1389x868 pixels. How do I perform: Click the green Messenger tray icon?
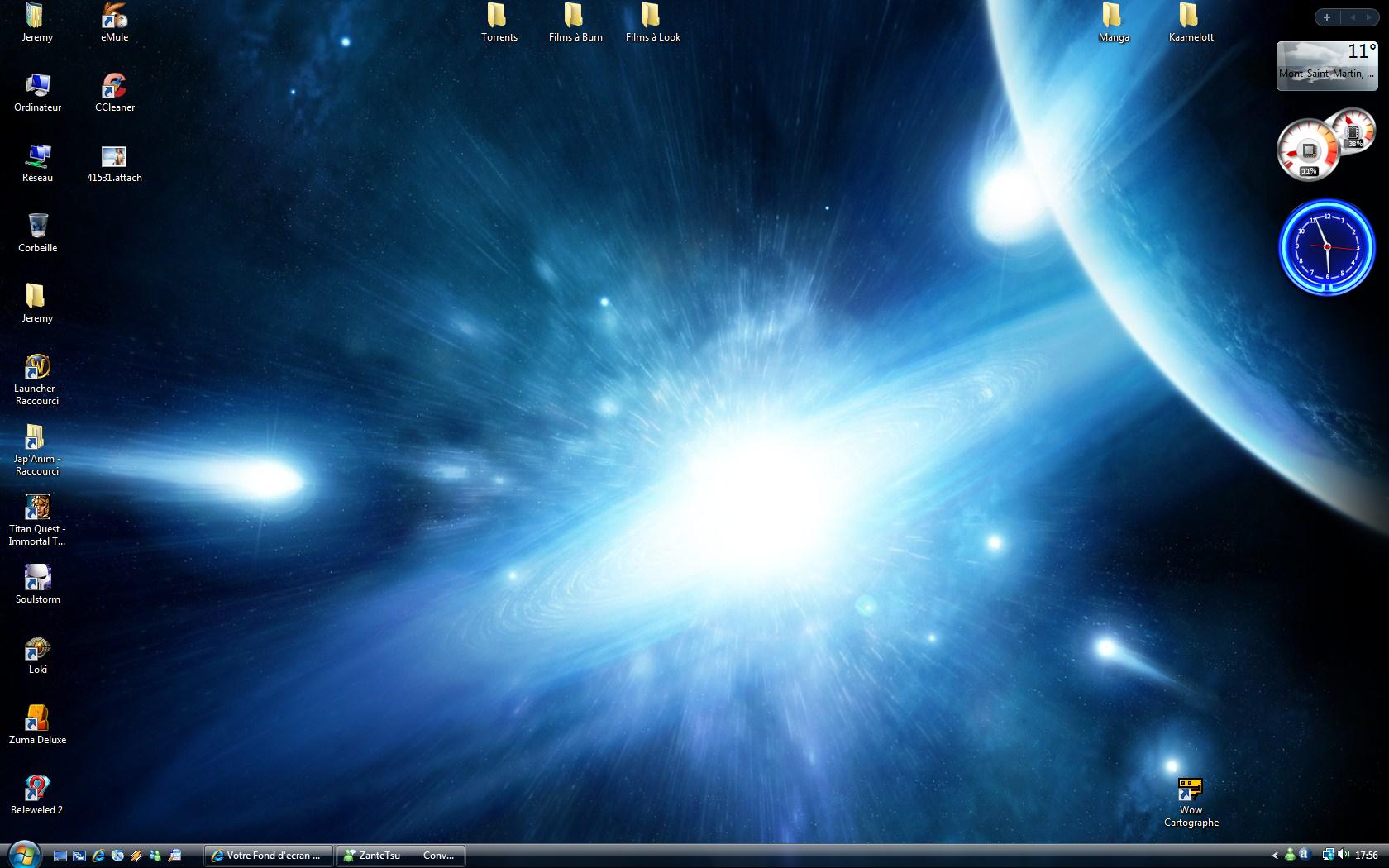(x=1290, y=855)
